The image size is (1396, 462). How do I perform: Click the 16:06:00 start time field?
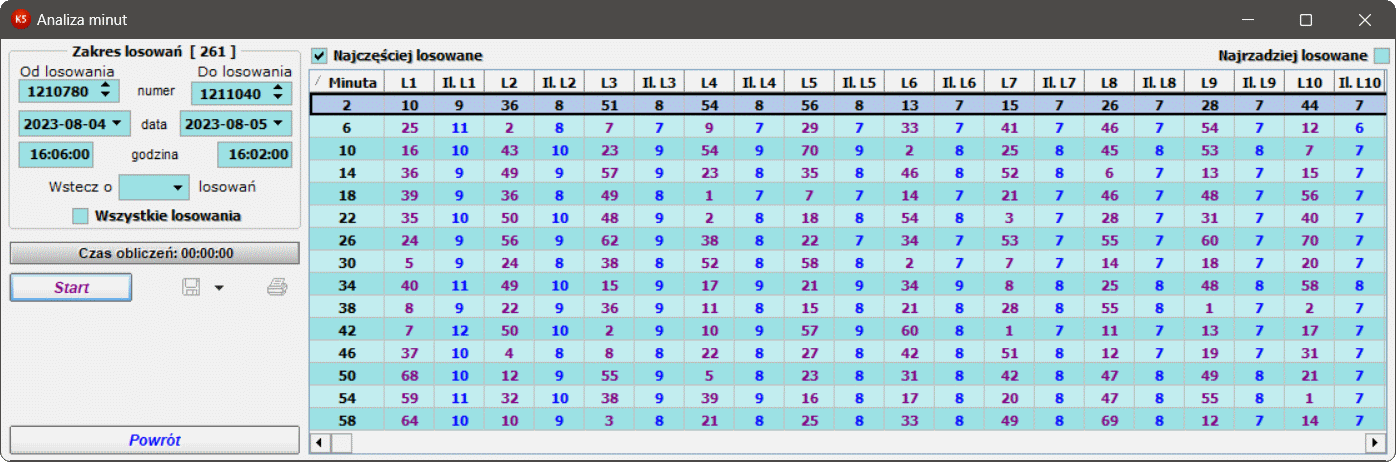point(55,155)
